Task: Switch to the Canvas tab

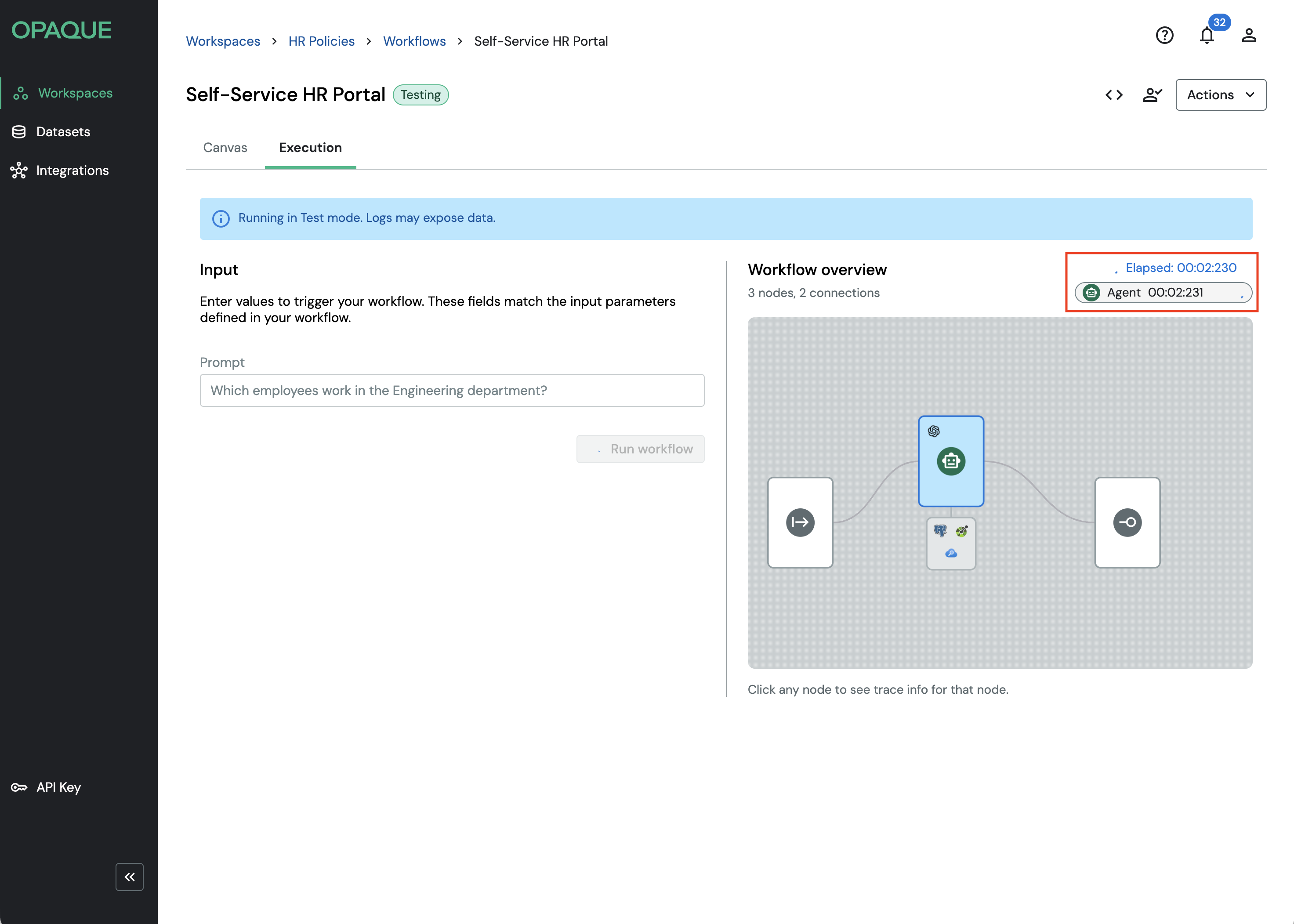Action: (225, 147)
